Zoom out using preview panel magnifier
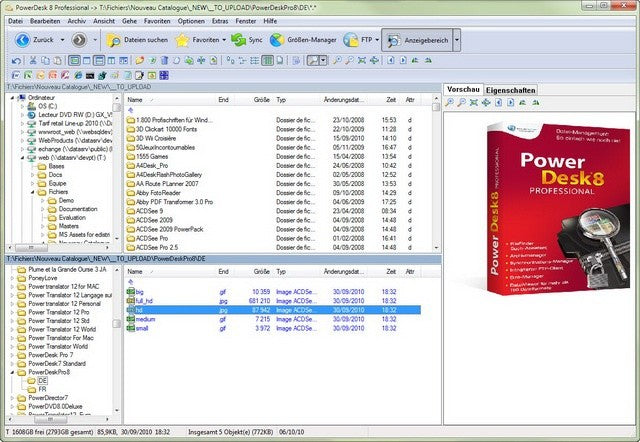Screen dimensions: 640x442 [461, 103]
